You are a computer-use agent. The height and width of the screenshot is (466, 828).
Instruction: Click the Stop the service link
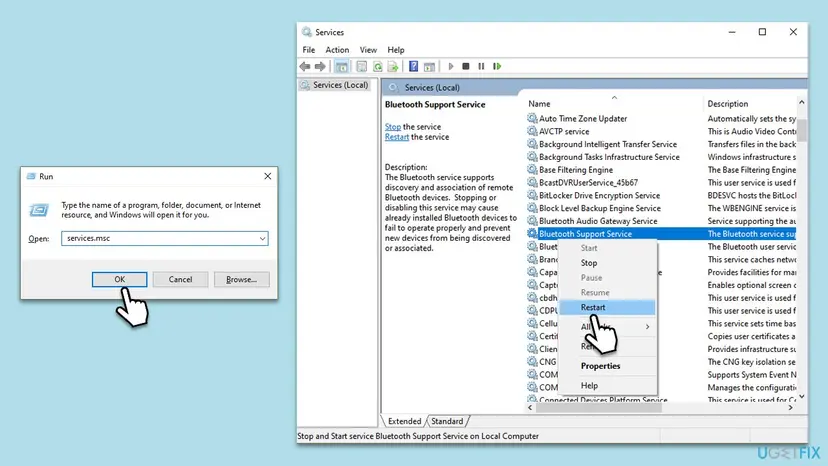pos(393,127)
